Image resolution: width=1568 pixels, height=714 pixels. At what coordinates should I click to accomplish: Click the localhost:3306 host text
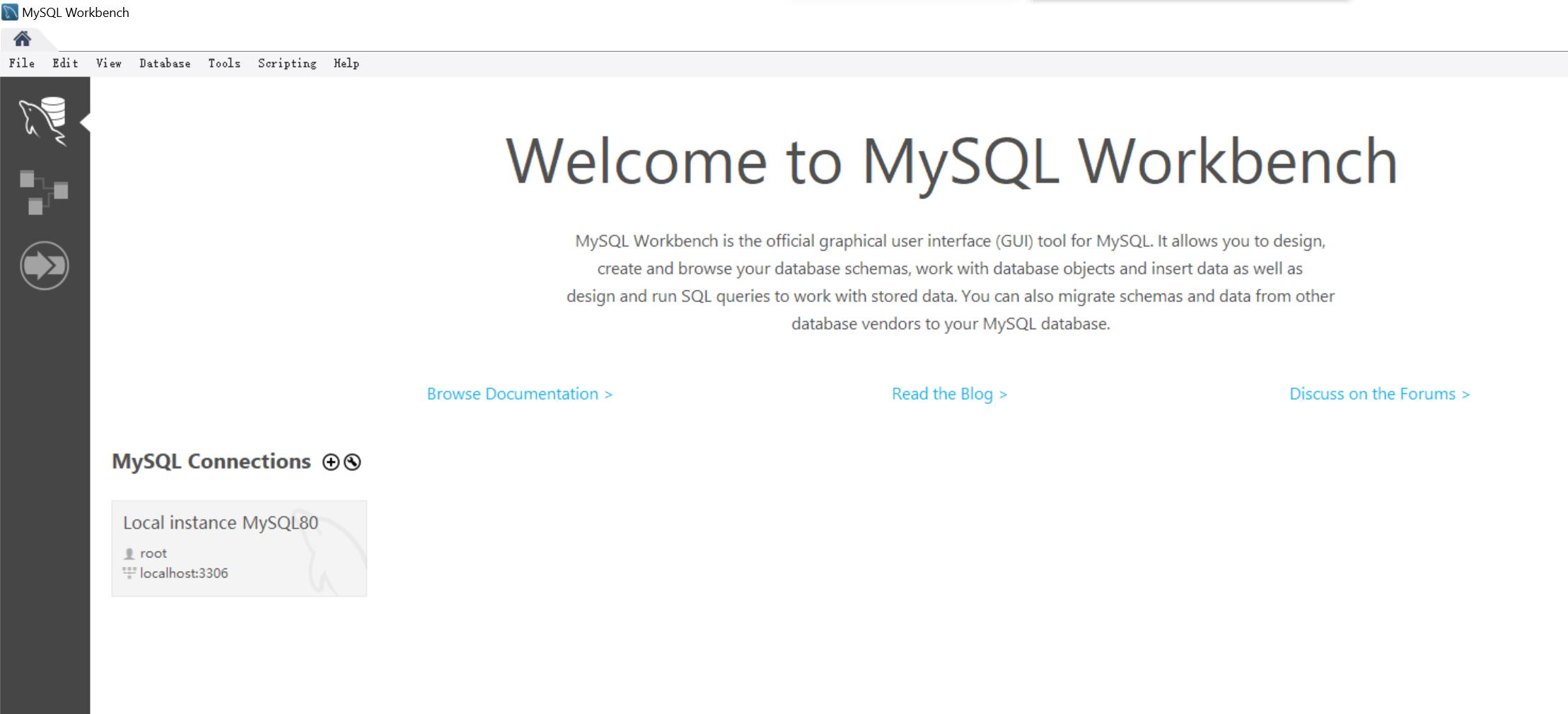[x=184, y=573]
